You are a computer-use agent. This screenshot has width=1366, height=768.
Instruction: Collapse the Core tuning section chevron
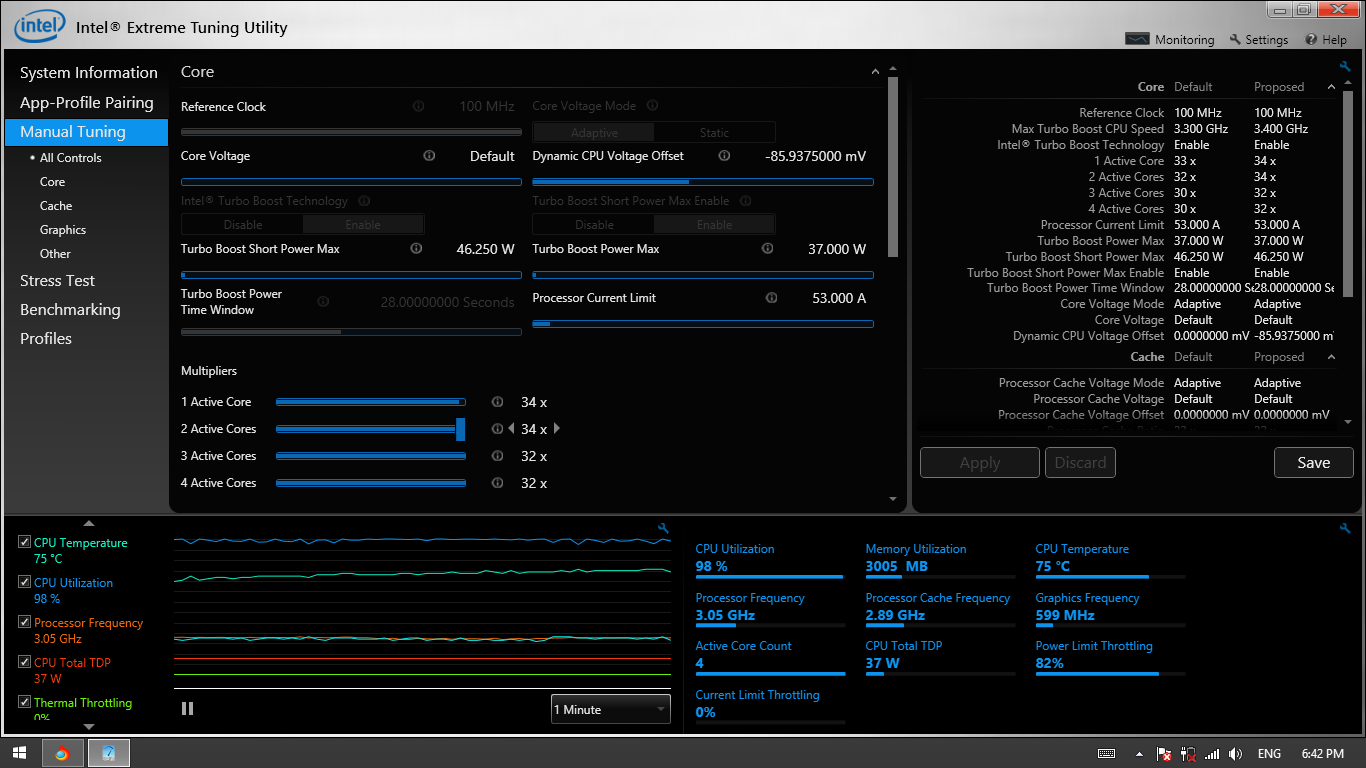coord(876,71)
